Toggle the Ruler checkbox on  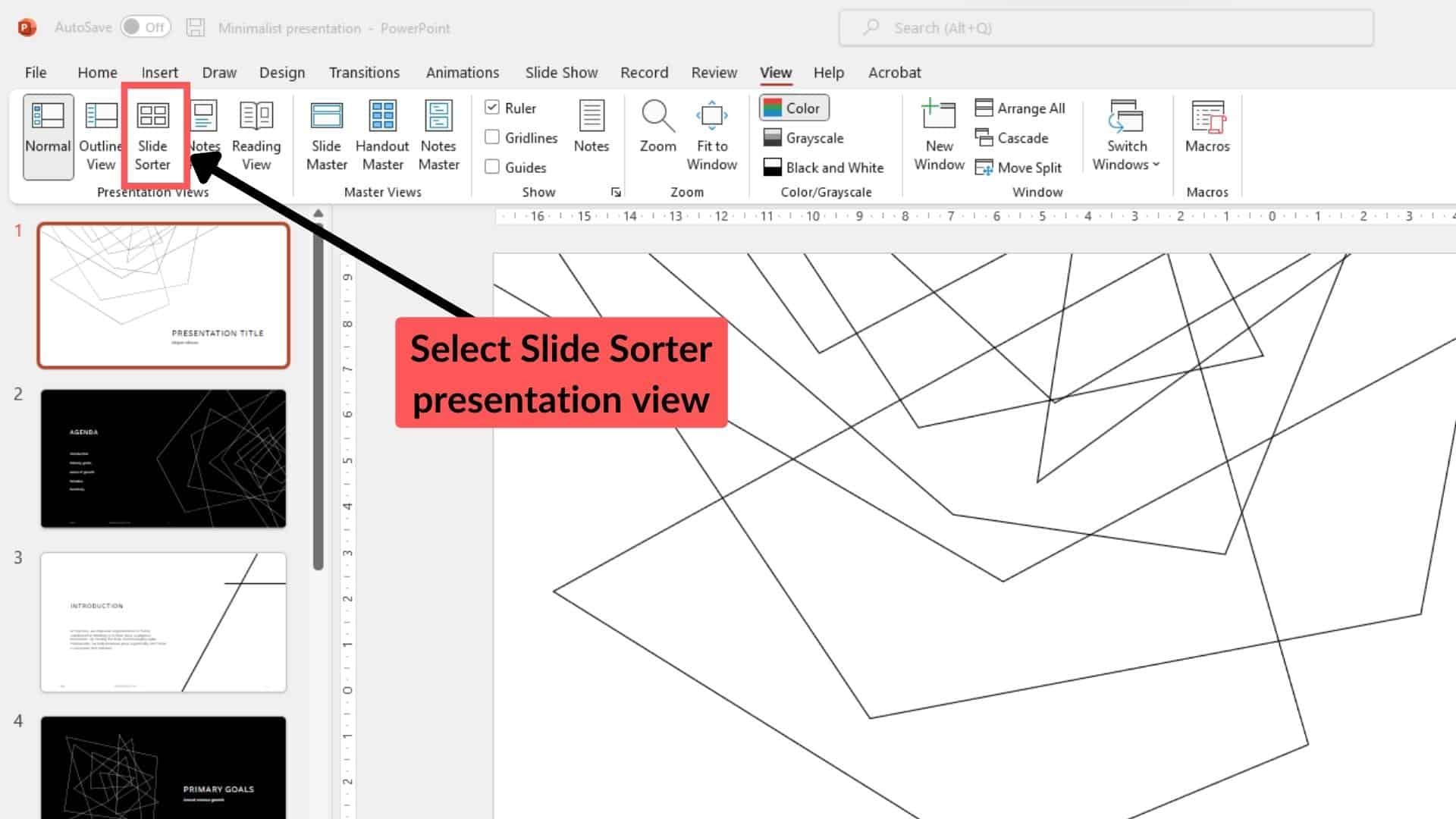(x=492, y=107)
